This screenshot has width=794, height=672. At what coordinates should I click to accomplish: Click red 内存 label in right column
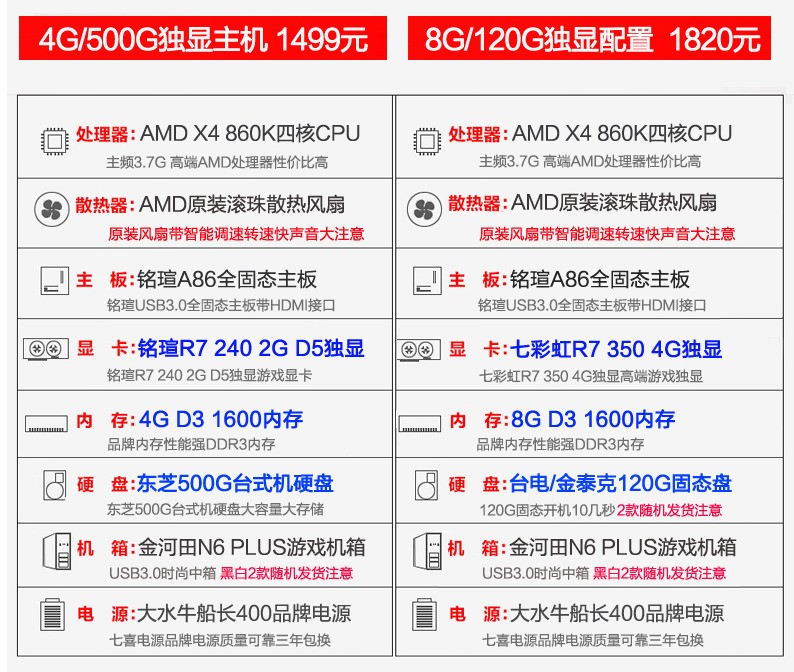pyautogui.click(x=478, y=420)
